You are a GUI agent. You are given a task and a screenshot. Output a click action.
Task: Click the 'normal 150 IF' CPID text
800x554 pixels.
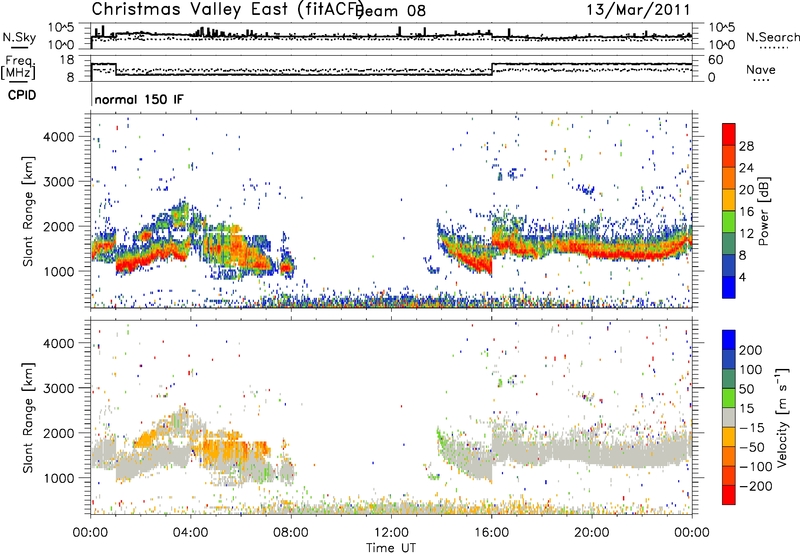coord(139,99)
